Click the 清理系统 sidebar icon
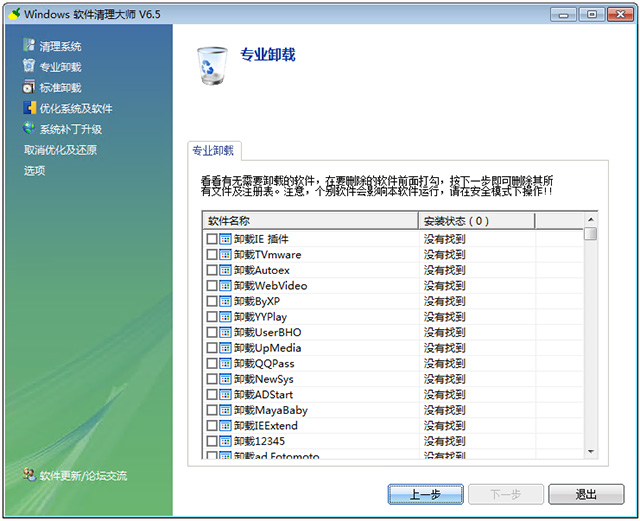The image size is (640, 521). 29,45
